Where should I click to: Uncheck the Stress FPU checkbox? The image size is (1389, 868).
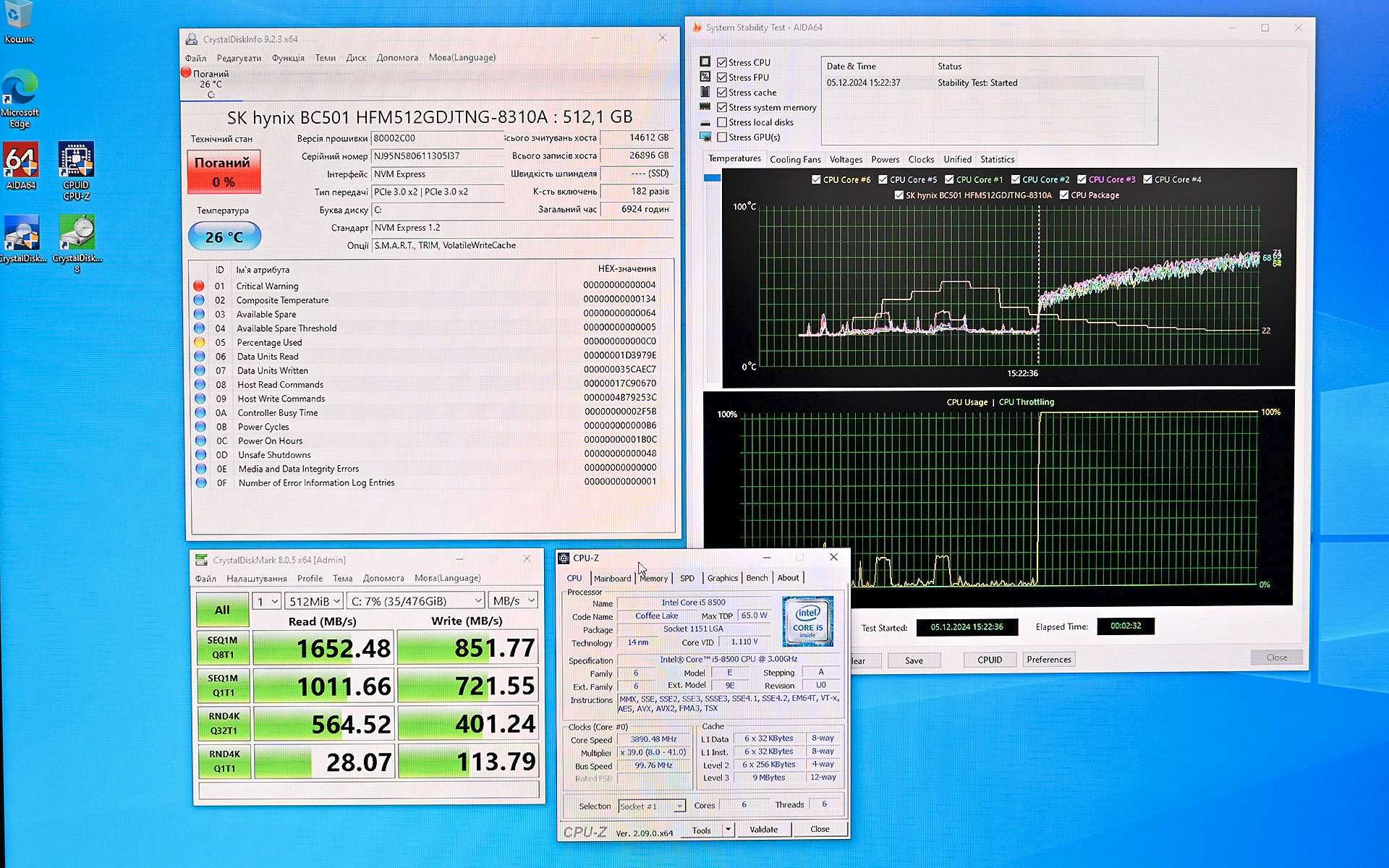(722, 77)
